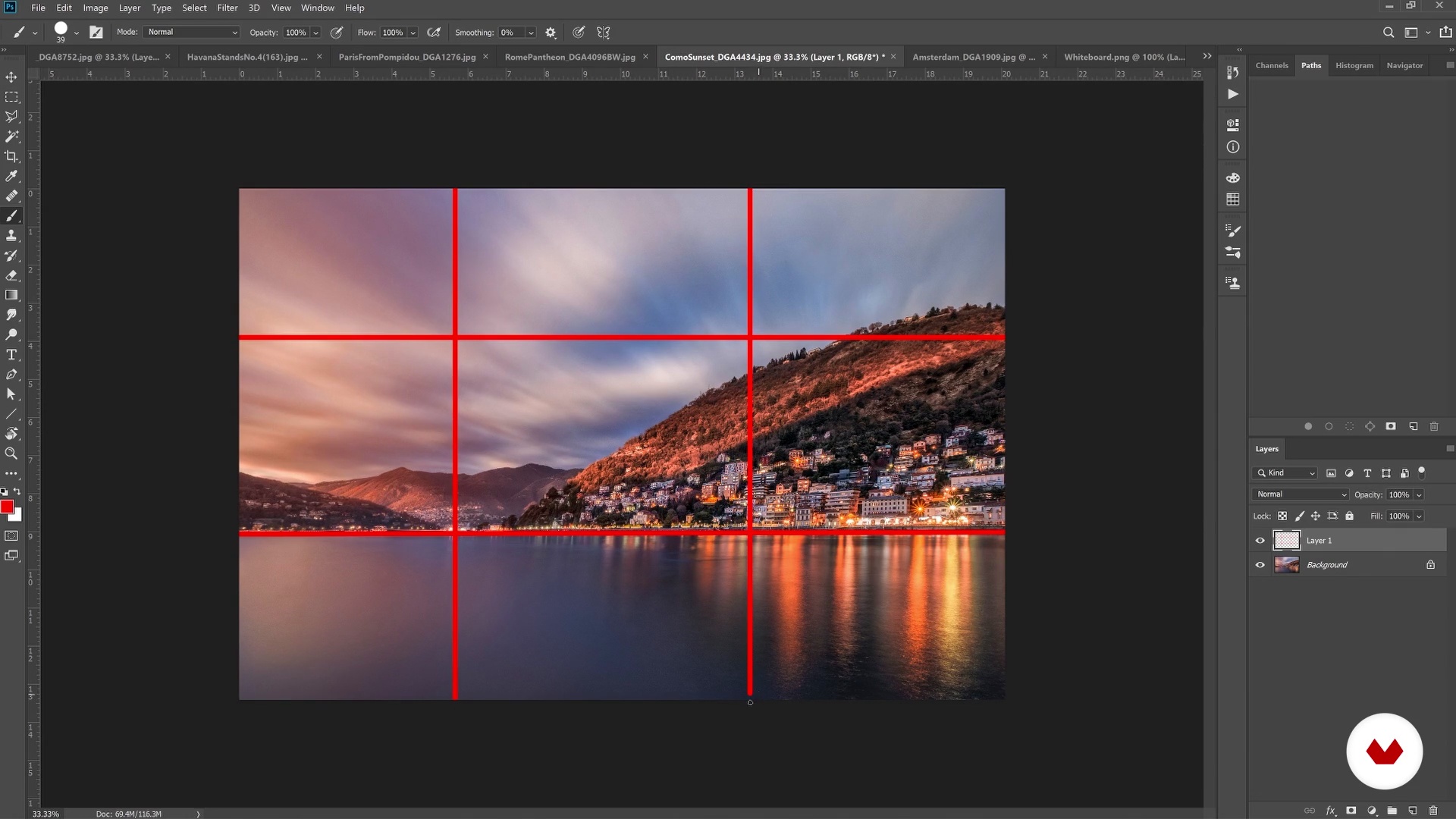Switch to the Channels tab
The height and width of the screenshot is (819, 1456).
(1272, 65)
